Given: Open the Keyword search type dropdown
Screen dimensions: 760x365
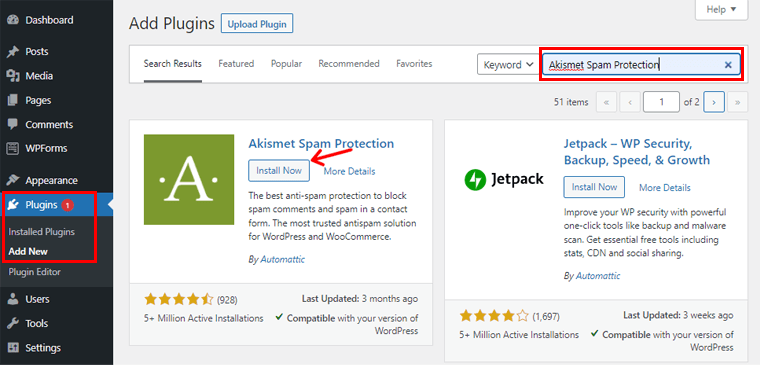Looking at the screenshot, I should tap(507, 64).
